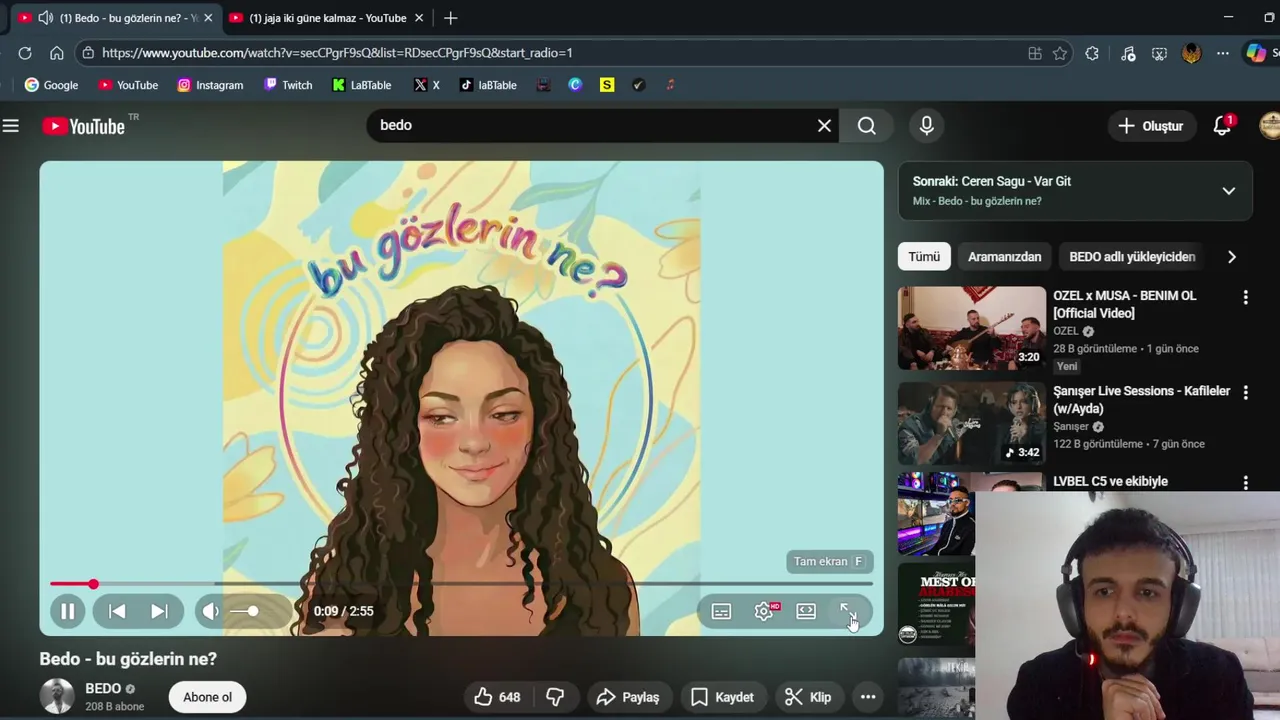Open the Oluştur create button
Viewport: 1280px width, 720px height.
pos(1151,126)
